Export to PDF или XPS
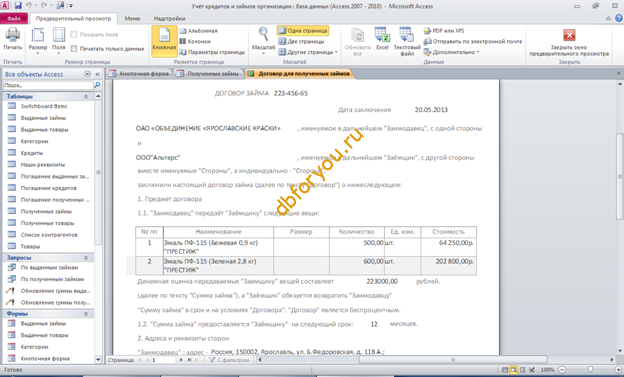 tap(444, 31)
